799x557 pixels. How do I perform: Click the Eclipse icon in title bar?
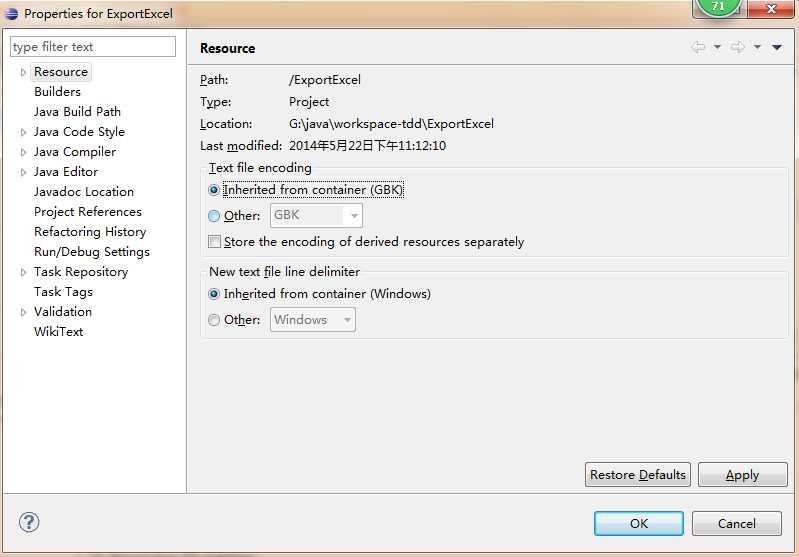[x=11, y=14]
